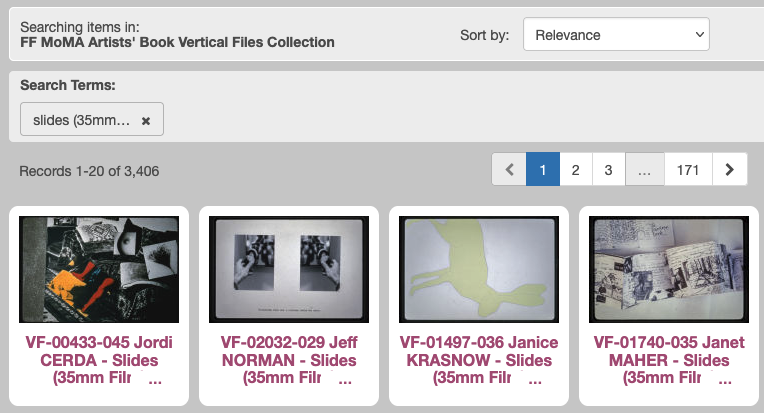Jump to last page 171
Image resolution: width=764 pixels, height=413 pixels.
pos(687,170)
